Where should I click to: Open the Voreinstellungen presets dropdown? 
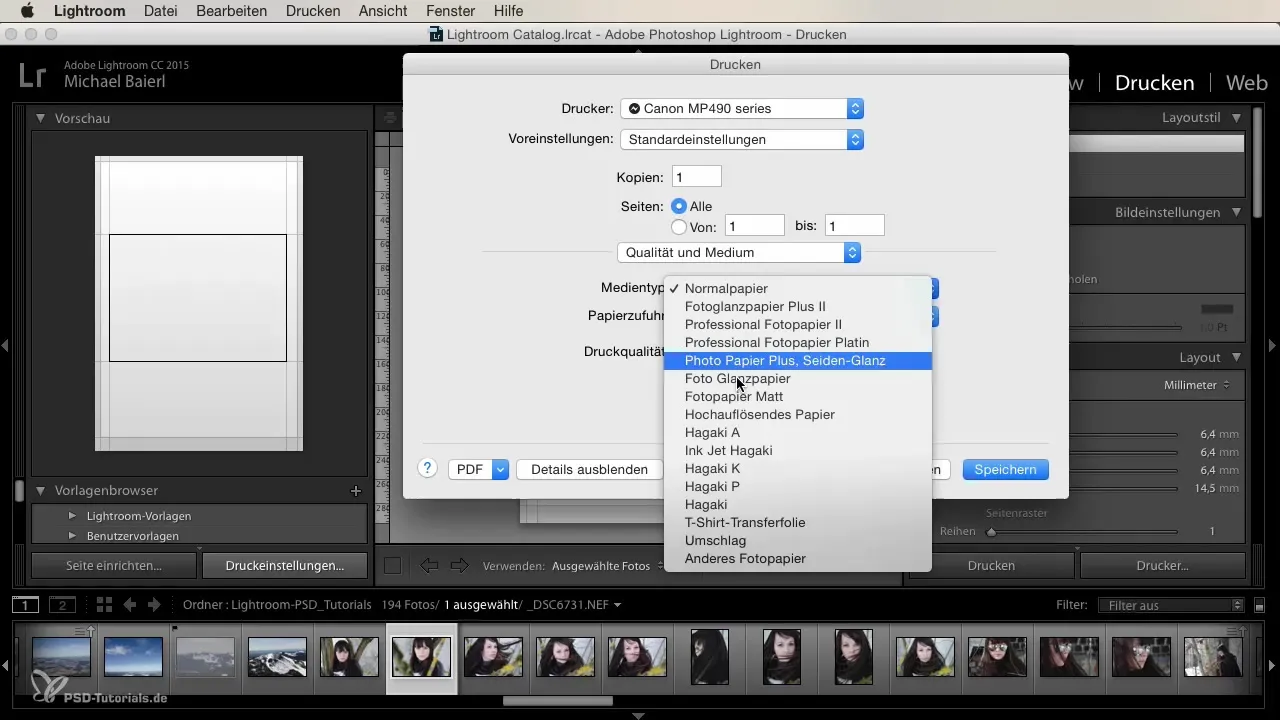click(x=741, y=139)
